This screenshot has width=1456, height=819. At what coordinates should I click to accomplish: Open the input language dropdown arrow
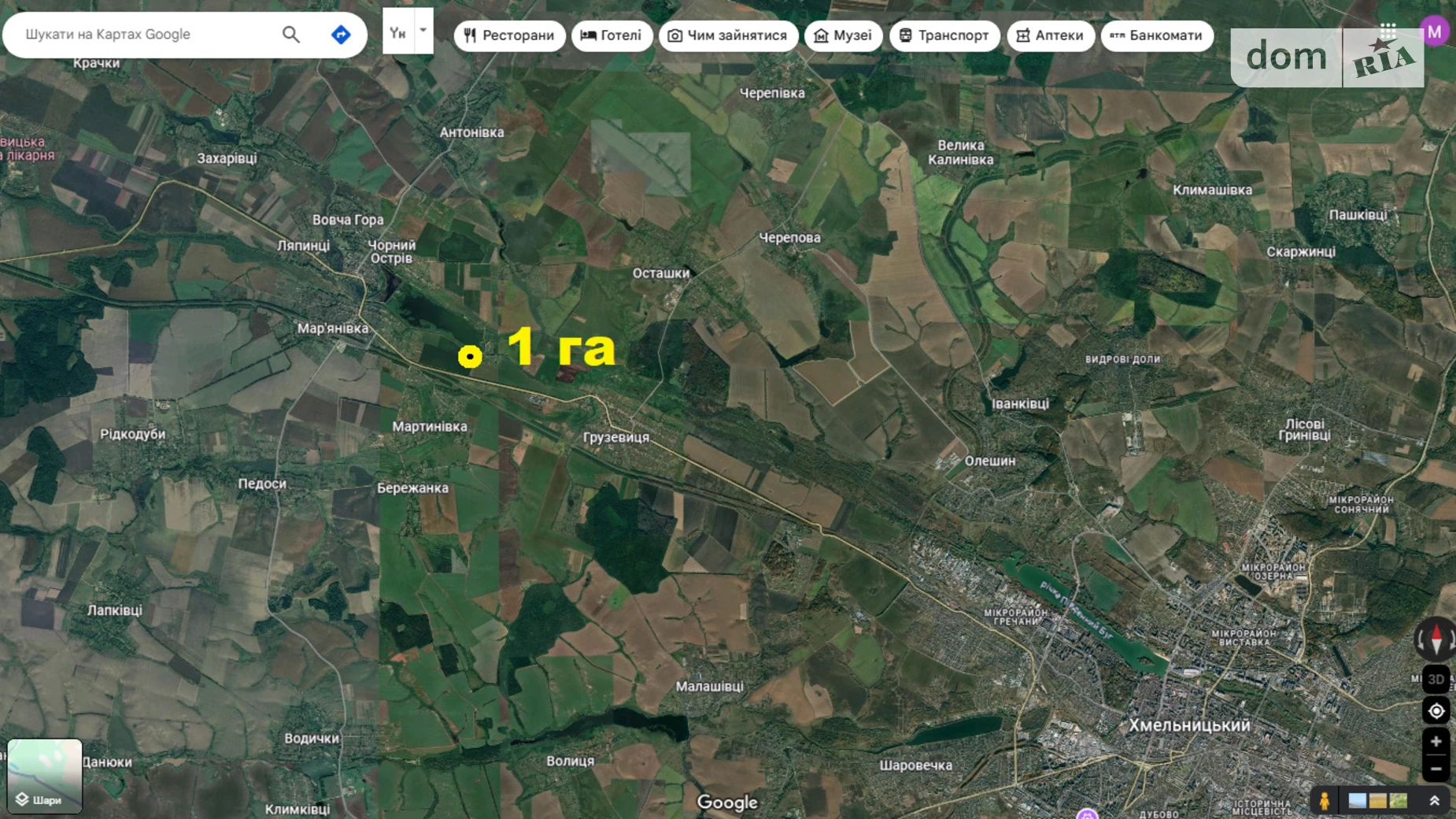(423, 31)
